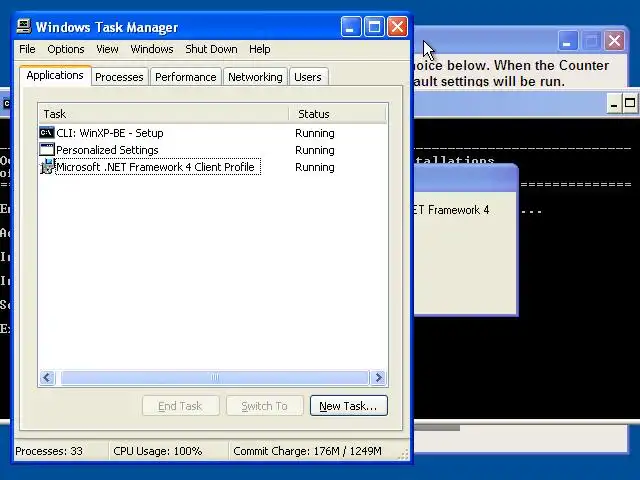Switch to the Processes tab
The image size is (640, 480).
coord(119,77)
